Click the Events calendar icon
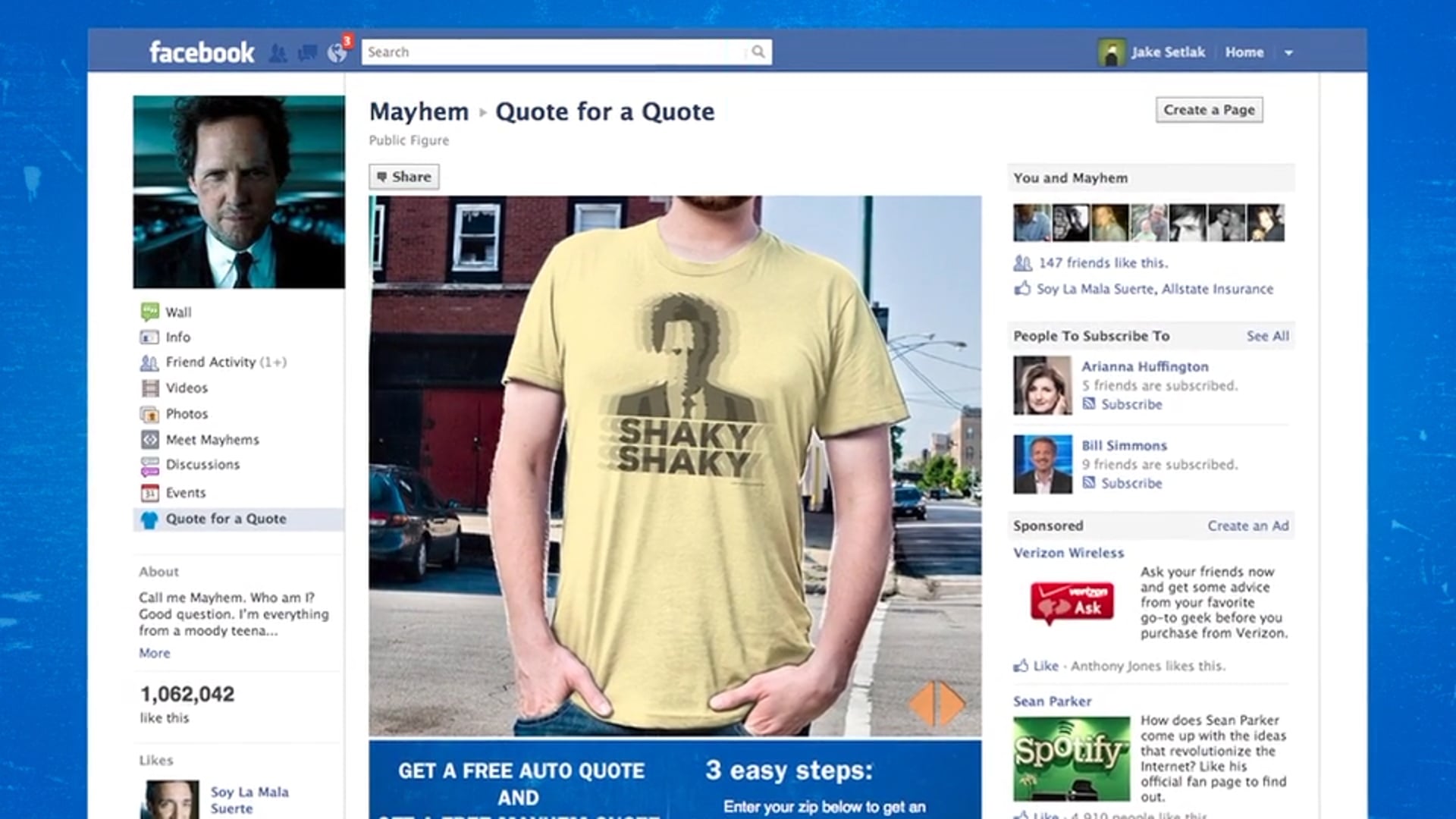Screen dimensions: 1456x819 pos(149,493)
